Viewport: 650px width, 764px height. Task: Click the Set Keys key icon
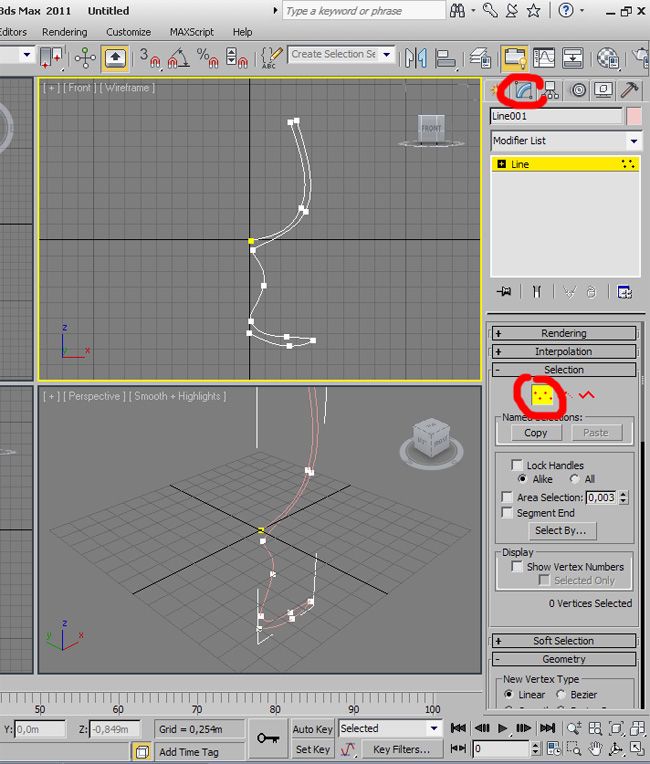[268, 739]
